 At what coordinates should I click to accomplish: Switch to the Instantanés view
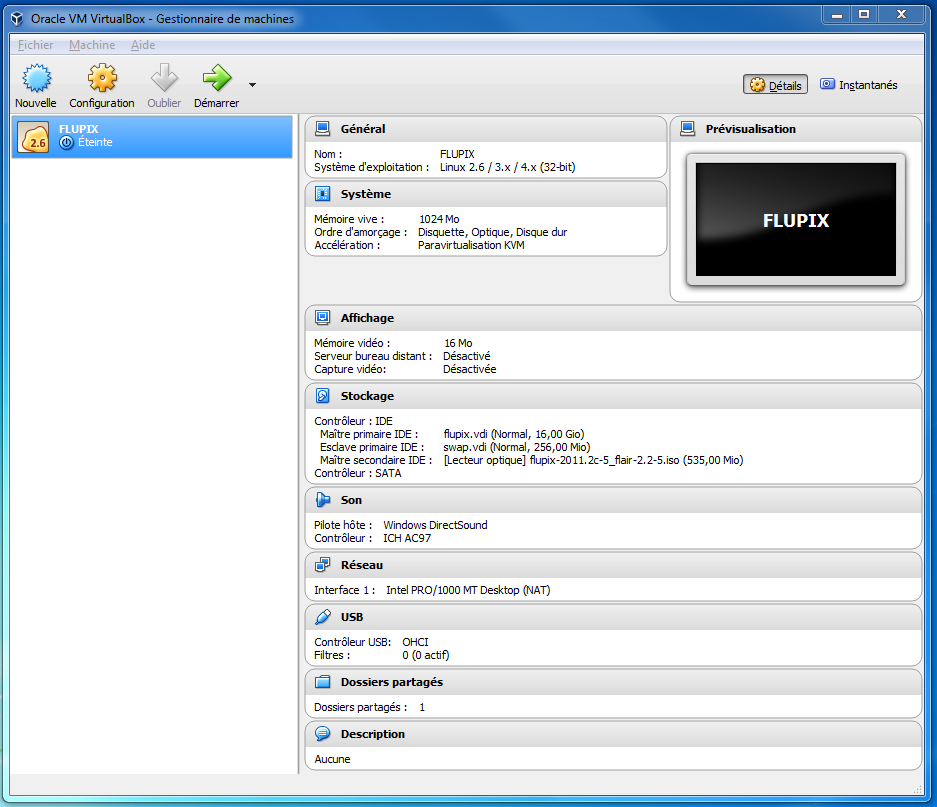859,85
